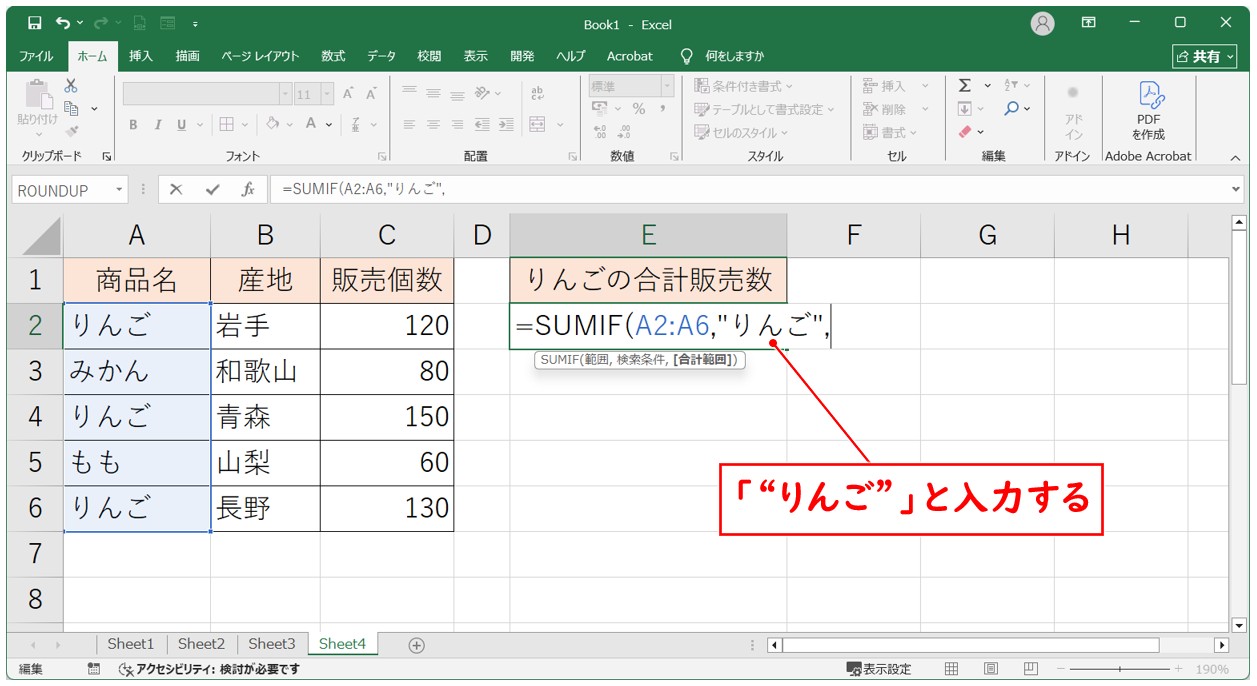Viewport: 1257px width, 686px height.
Task: Open the 数式 ribbon tab
Action: click(x=333, y=56)
